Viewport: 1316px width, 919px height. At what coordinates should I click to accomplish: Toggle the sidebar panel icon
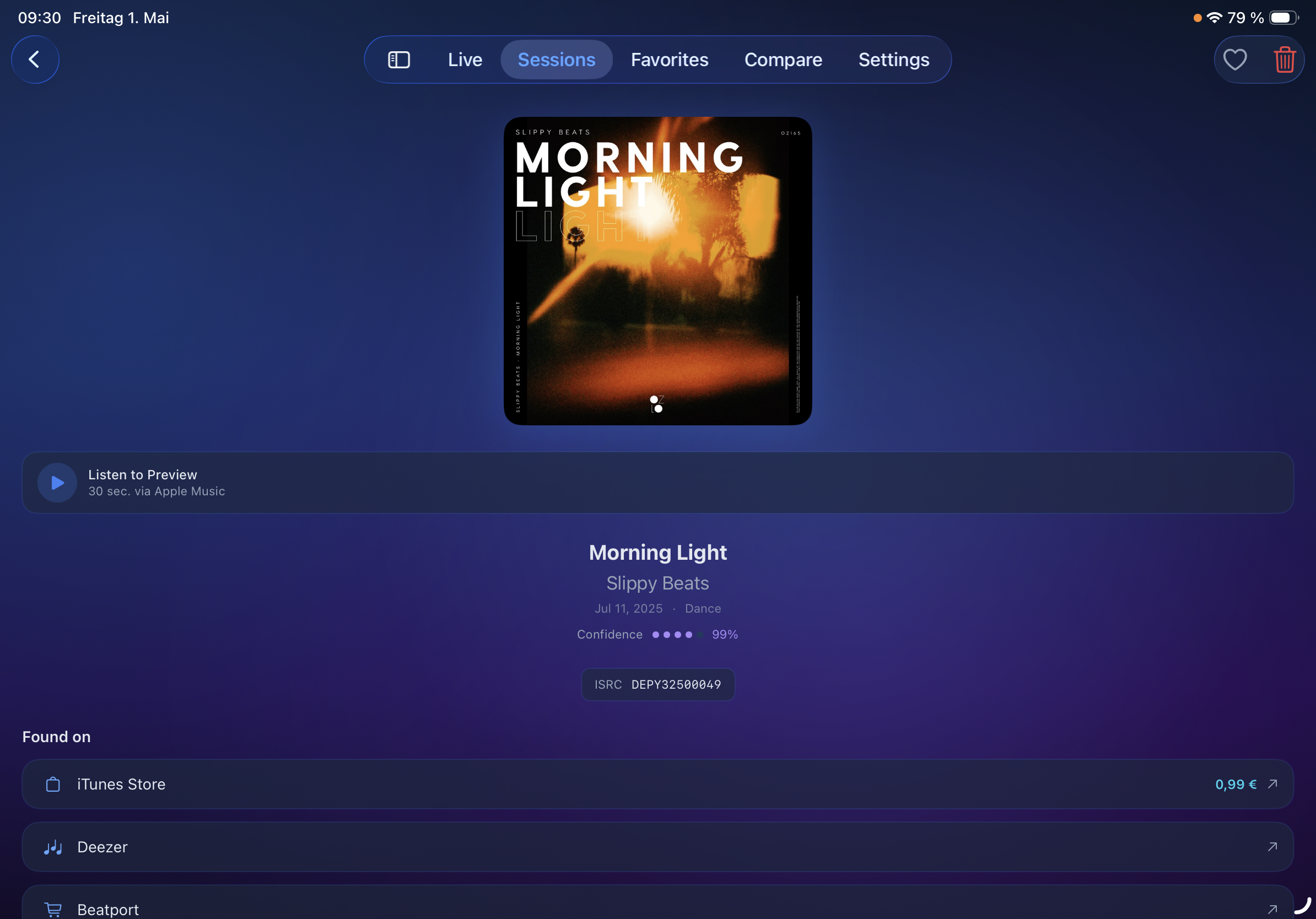399,60
